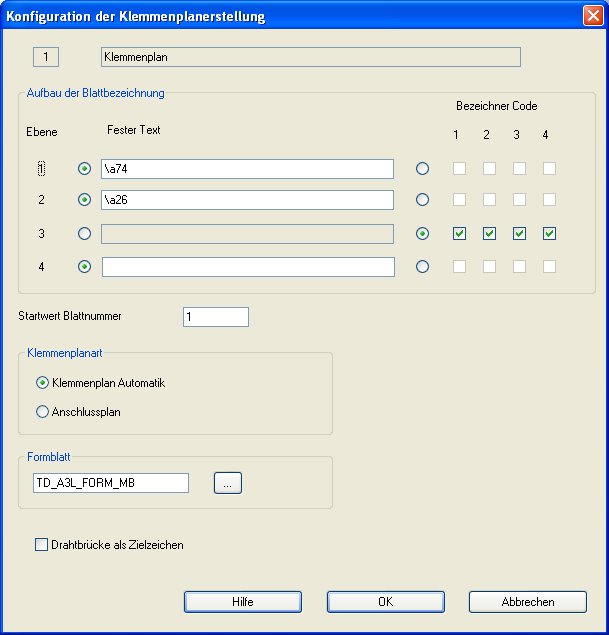Select Fester Text radio for Ebene 4
The image size is (609, 635).
[84, 266]
